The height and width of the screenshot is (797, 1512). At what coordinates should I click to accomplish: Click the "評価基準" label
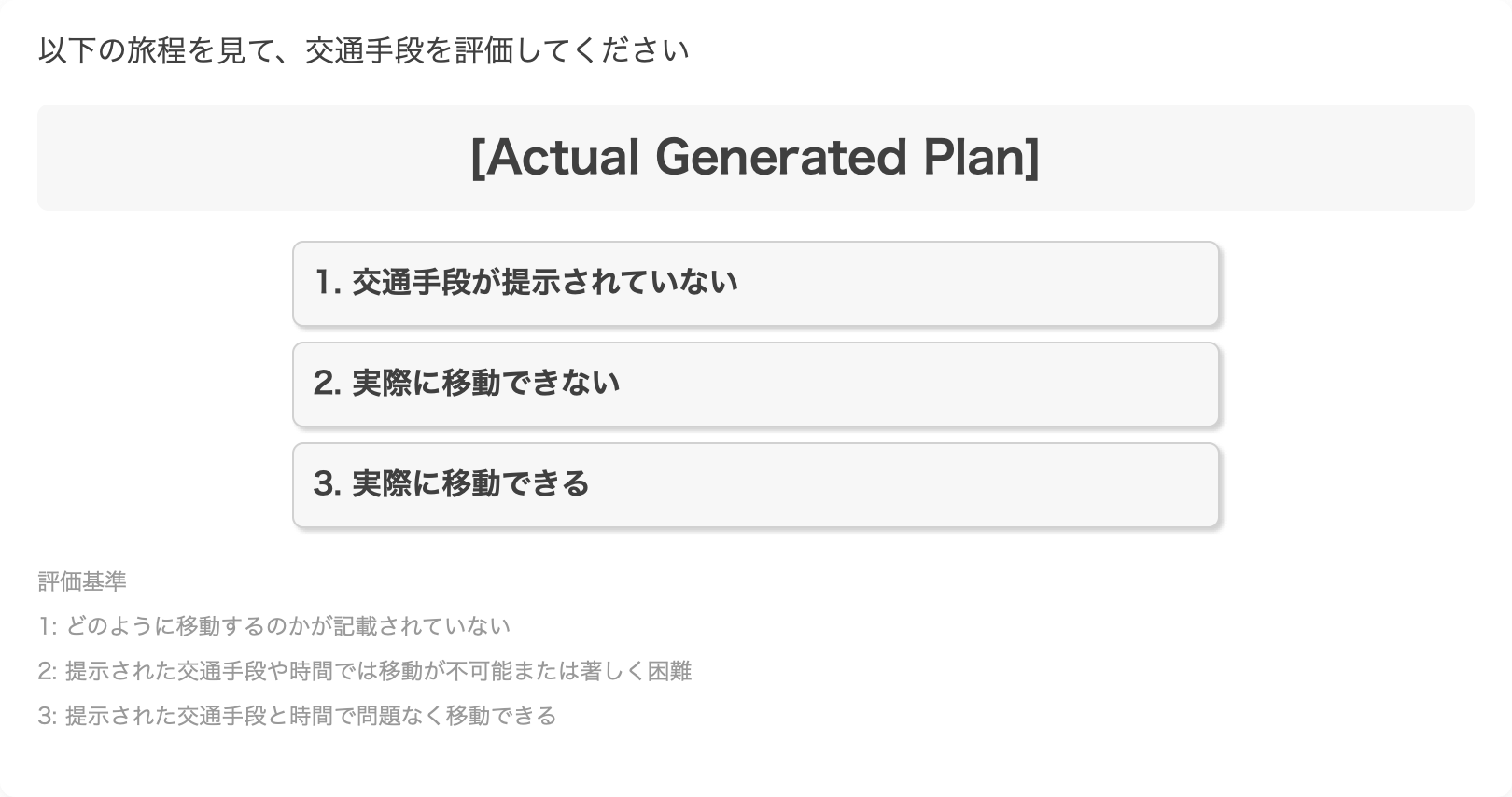pyautogui.click(x=82, y=581)
